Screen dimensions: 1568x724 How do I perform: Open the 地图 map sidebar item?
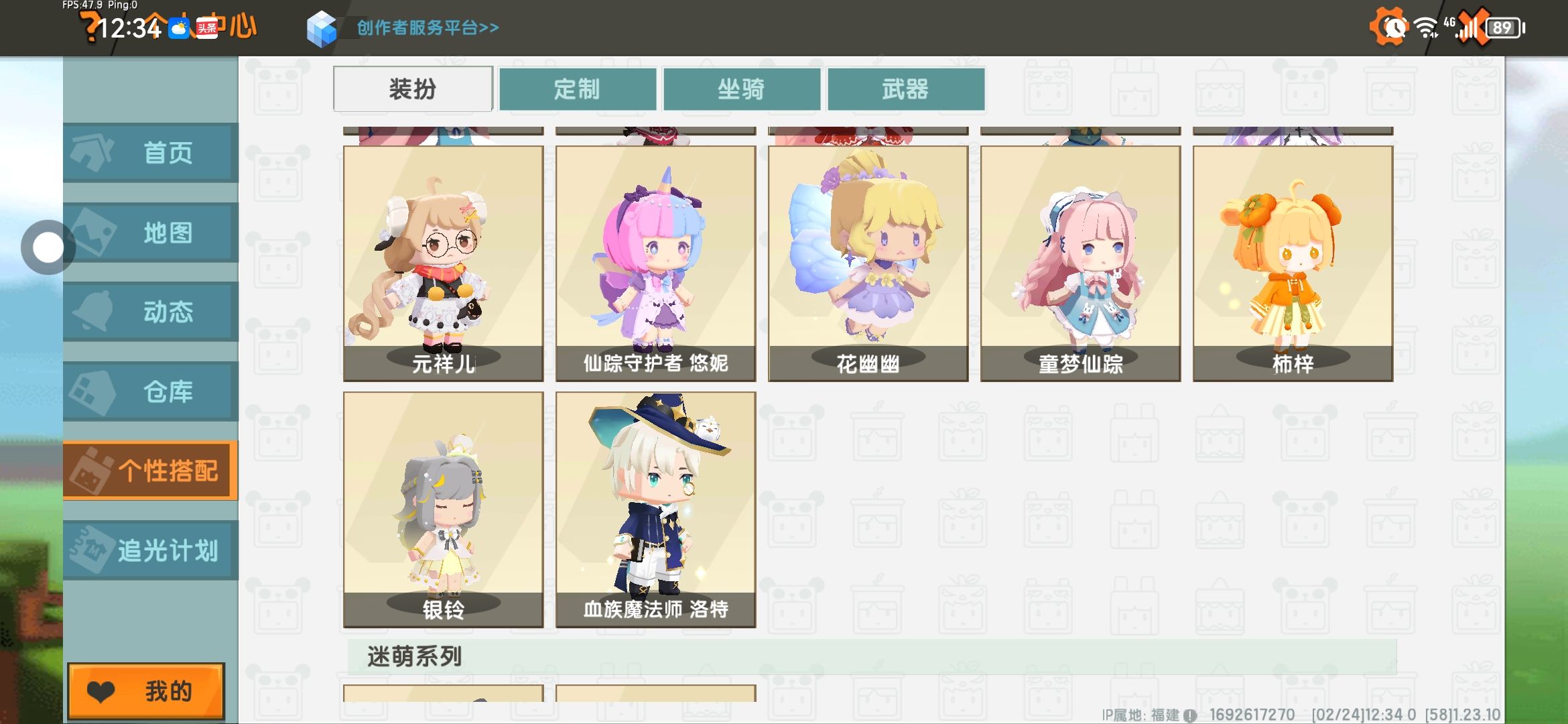pyautogui.click(x=151, y=233)
